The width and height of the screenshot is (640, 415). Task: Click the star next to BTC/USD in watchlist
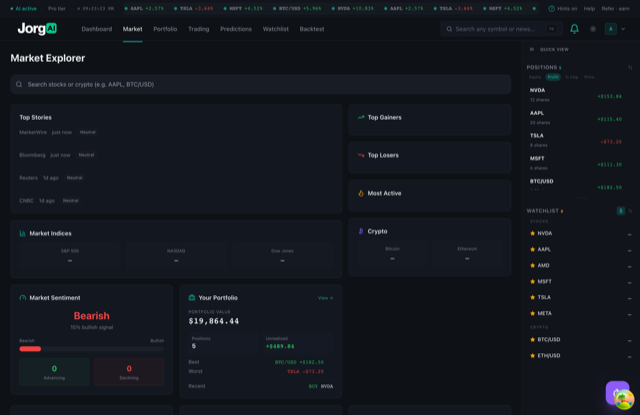(x=532, y=340)
